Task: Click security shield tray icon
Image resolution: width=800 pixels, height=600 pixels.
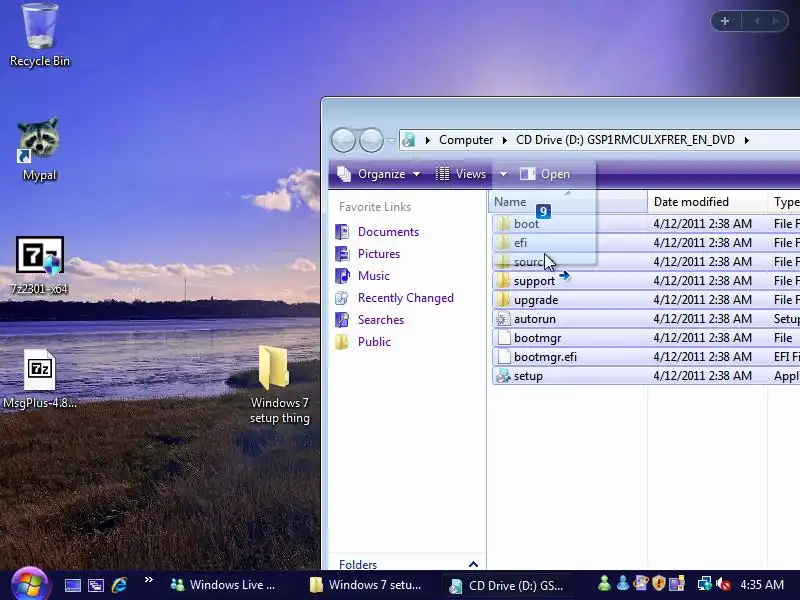Action: click(659, 583)
